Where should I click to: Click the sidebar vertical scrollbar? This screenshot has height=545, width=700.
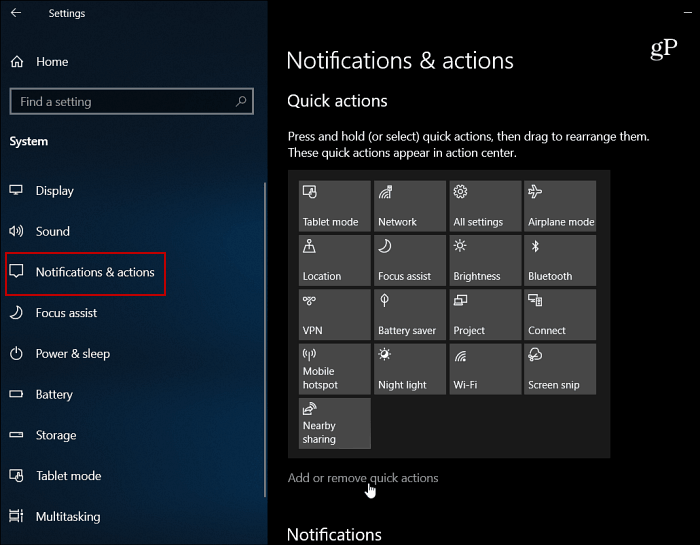265,339
